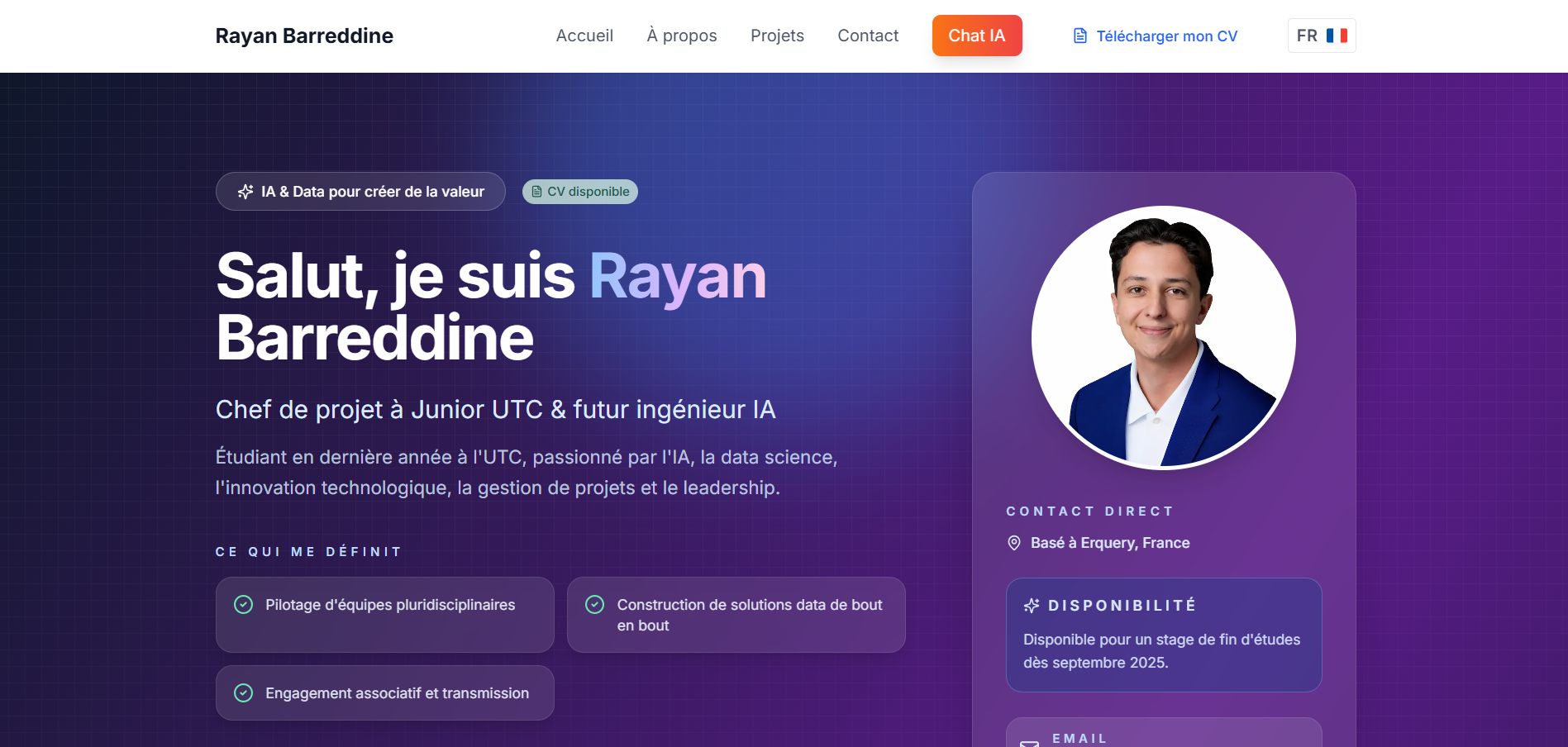1568x747 pixels.
Task: Click the French flag icon
Action: (1337, 36)
